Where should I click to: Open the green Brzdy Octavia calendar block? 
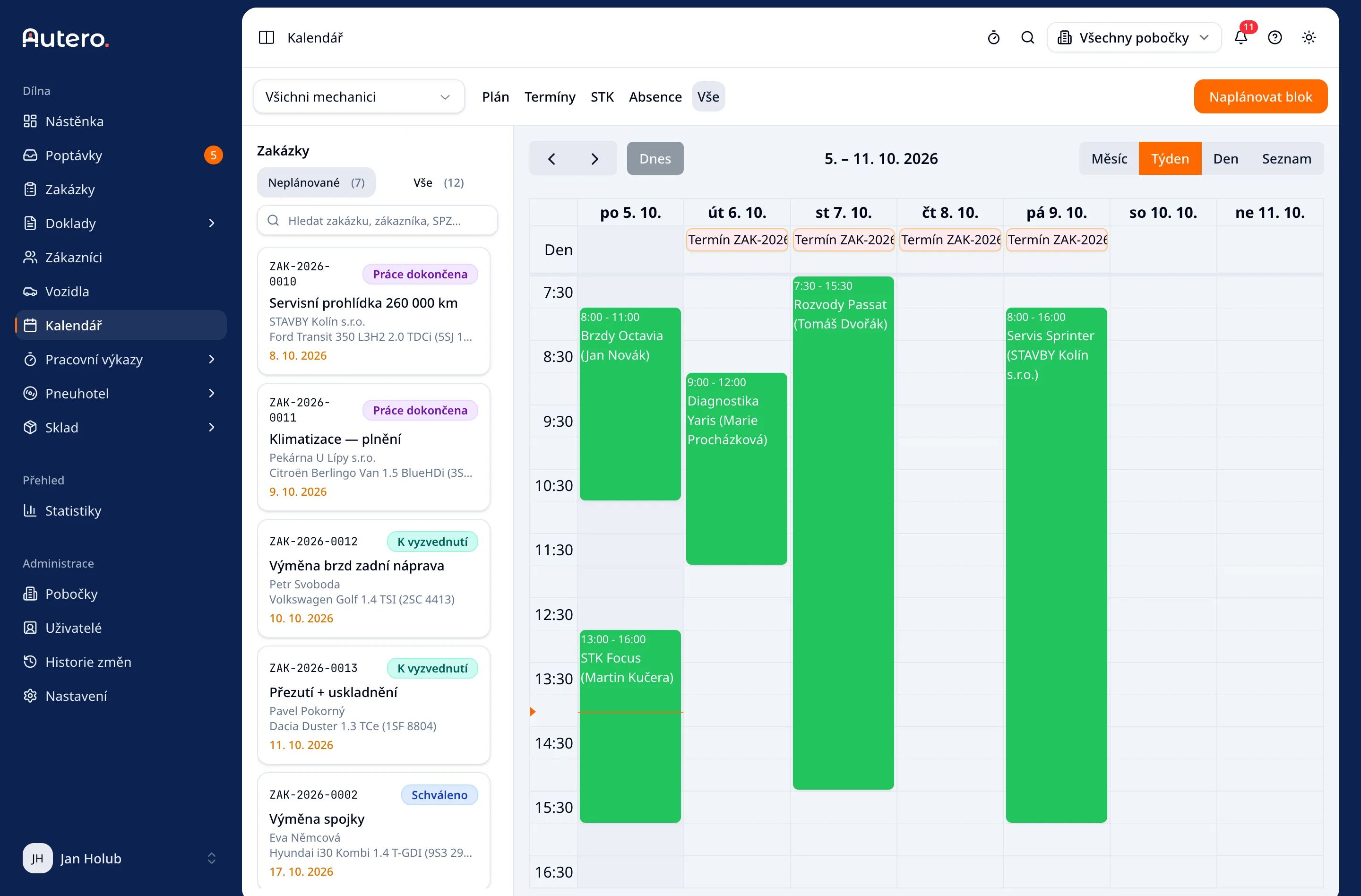point(629,404)
